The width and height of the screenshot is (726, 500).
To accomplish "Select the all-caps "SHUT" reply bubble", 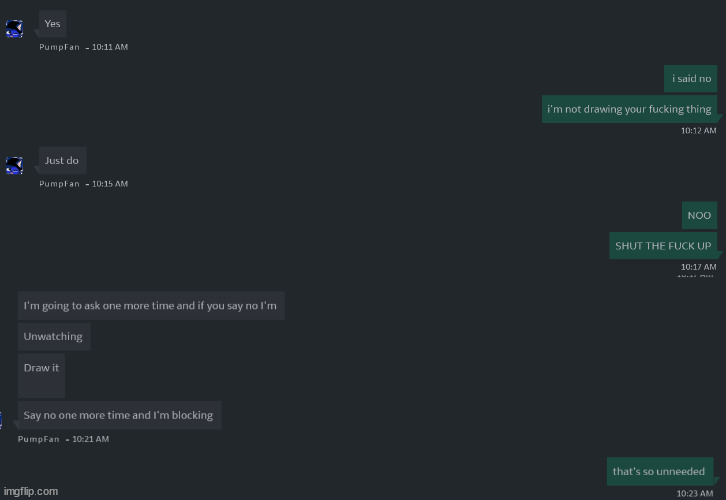I will tap(663, 246).
